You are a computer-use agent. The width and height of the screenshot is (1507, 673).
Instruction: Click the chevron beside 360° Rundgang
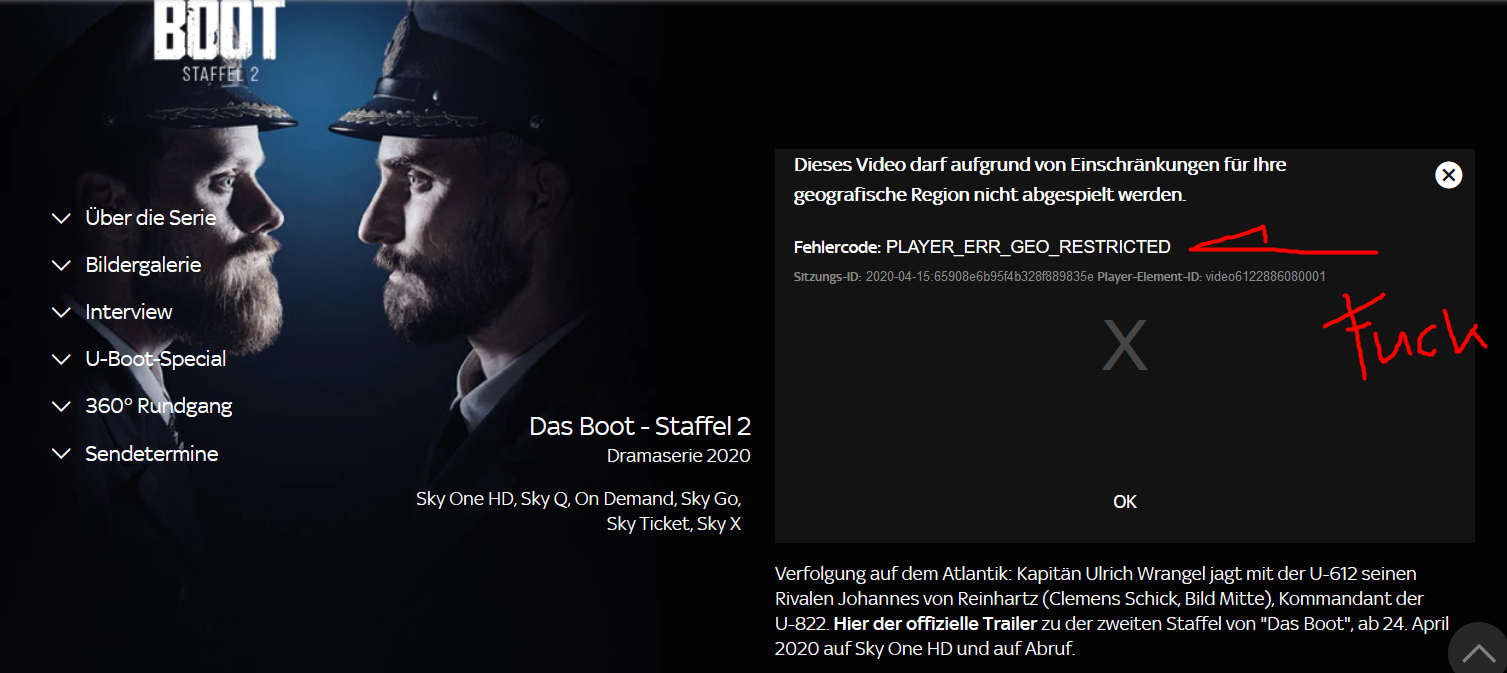click(x=61, y=407)
